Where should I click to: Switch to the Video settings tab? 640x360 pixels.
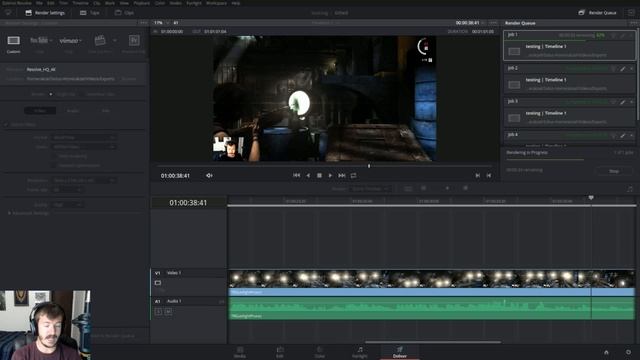tap(40, 111)
